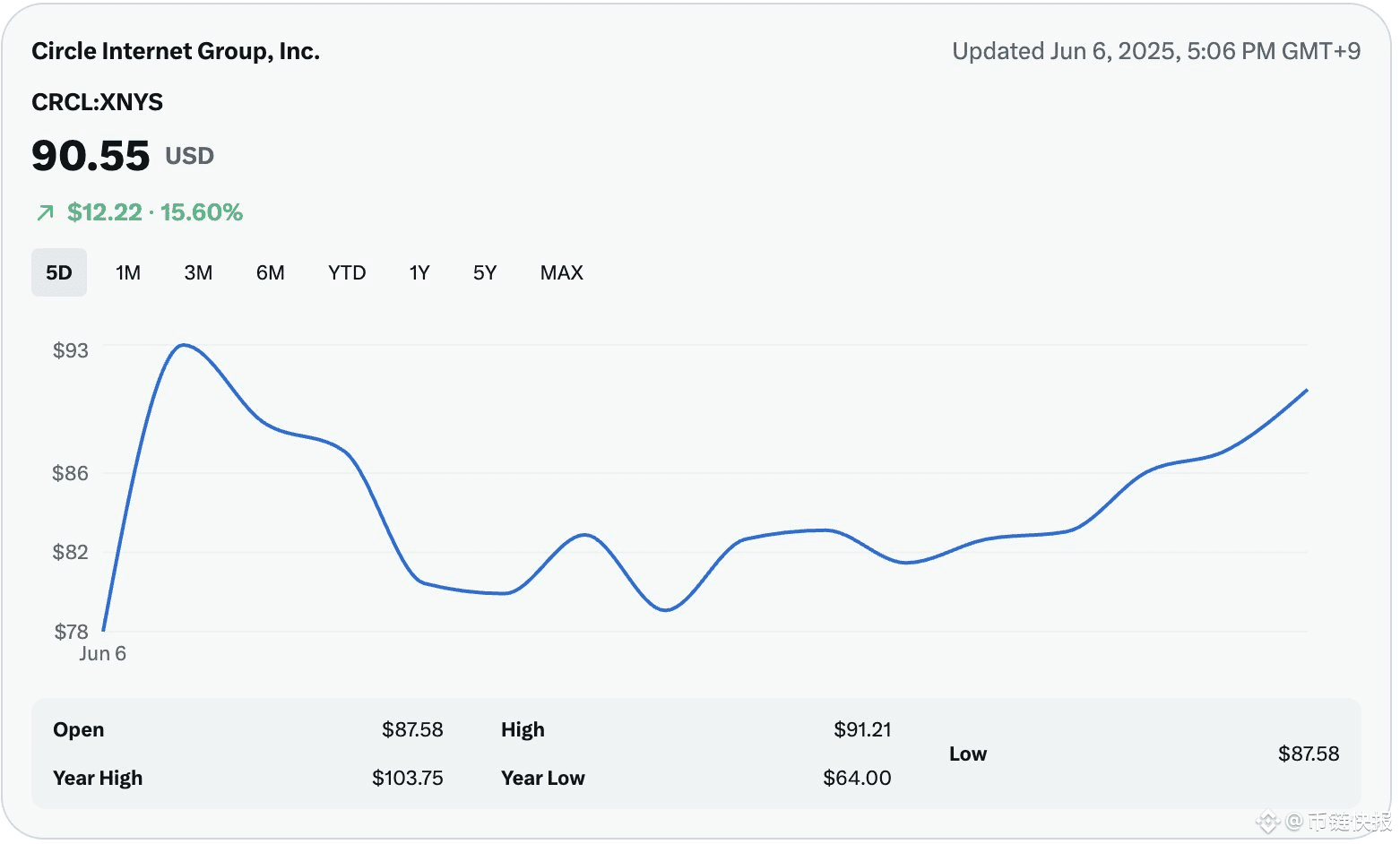Click the 币链快报 watermark logo icon
This screenshot has width=1400, height=844.
pos(1269,821)
